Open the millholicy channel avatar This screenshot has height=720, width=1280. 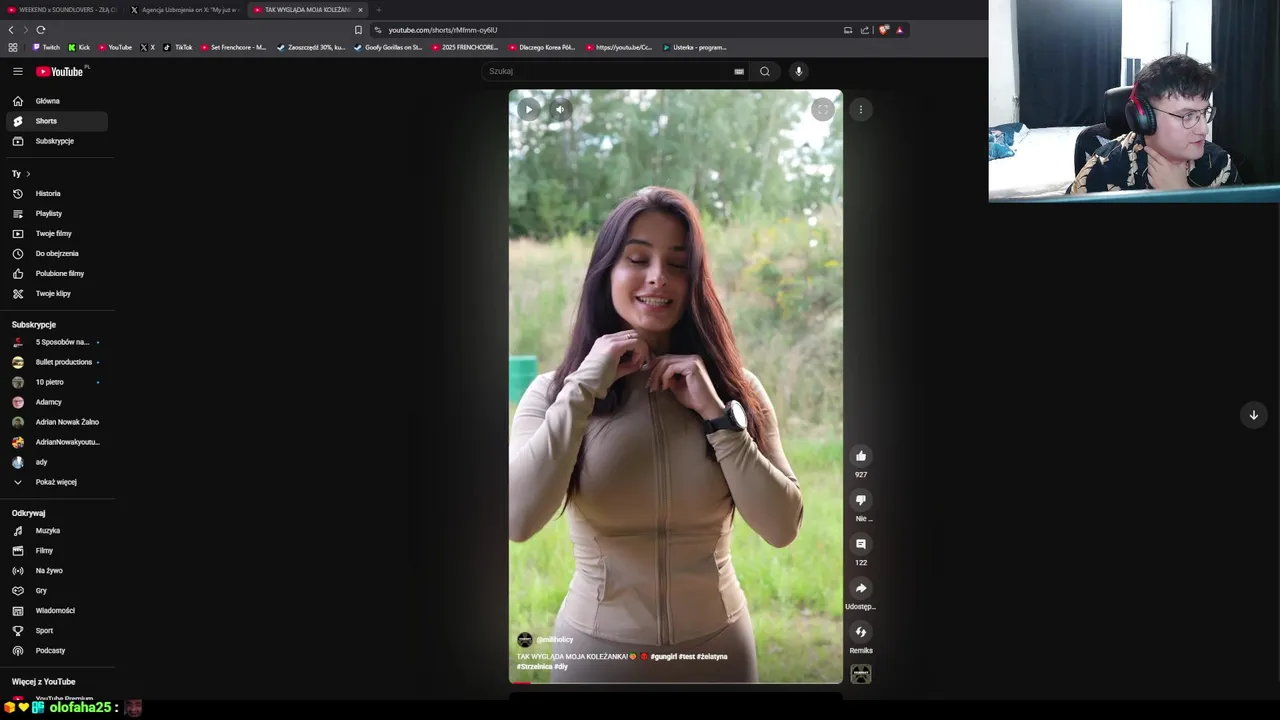524,640
